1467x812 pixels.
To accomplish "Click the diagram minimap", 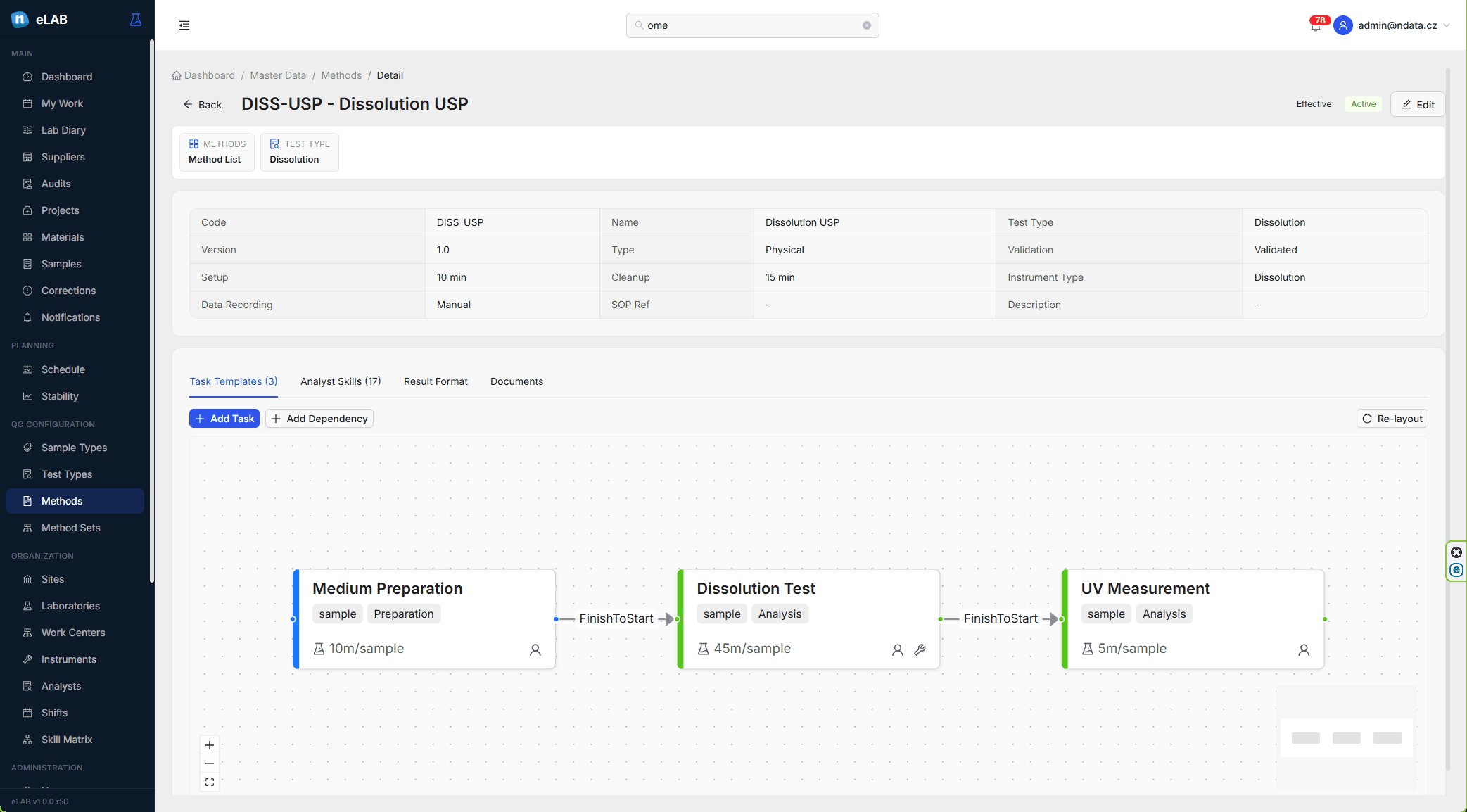I will pos(1346,738).
